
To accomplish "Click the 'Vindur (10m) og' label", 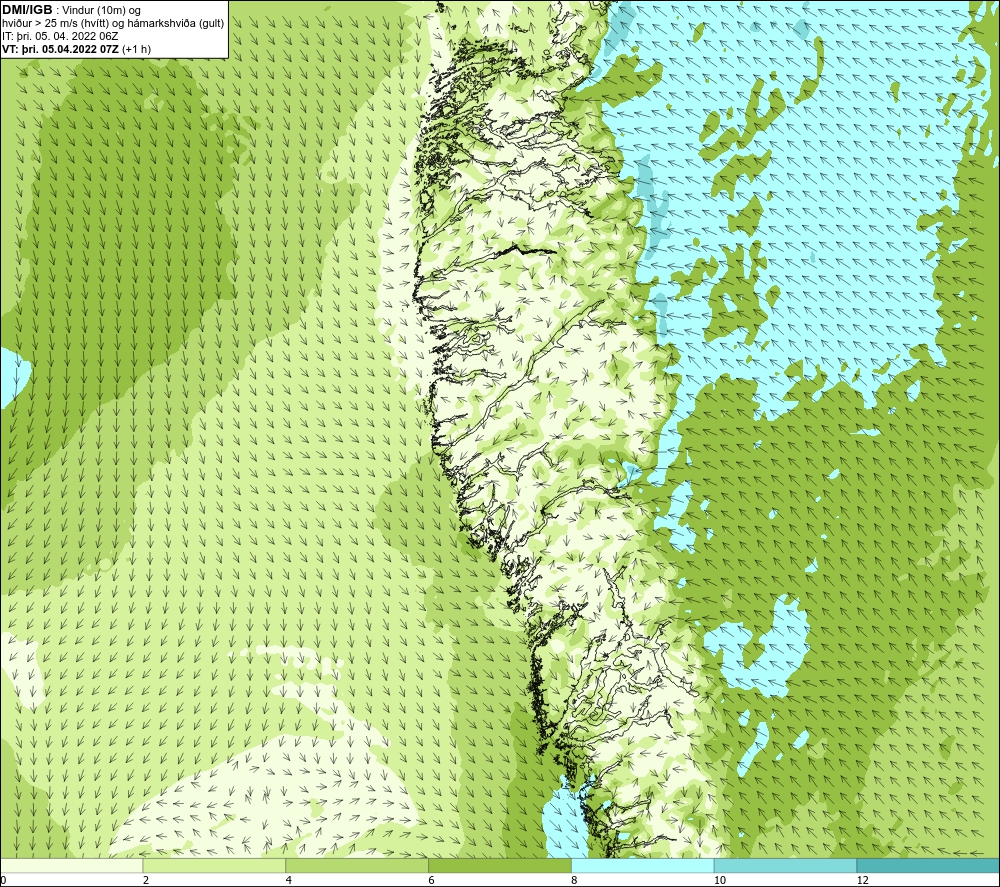I will [x=101, y=10].
